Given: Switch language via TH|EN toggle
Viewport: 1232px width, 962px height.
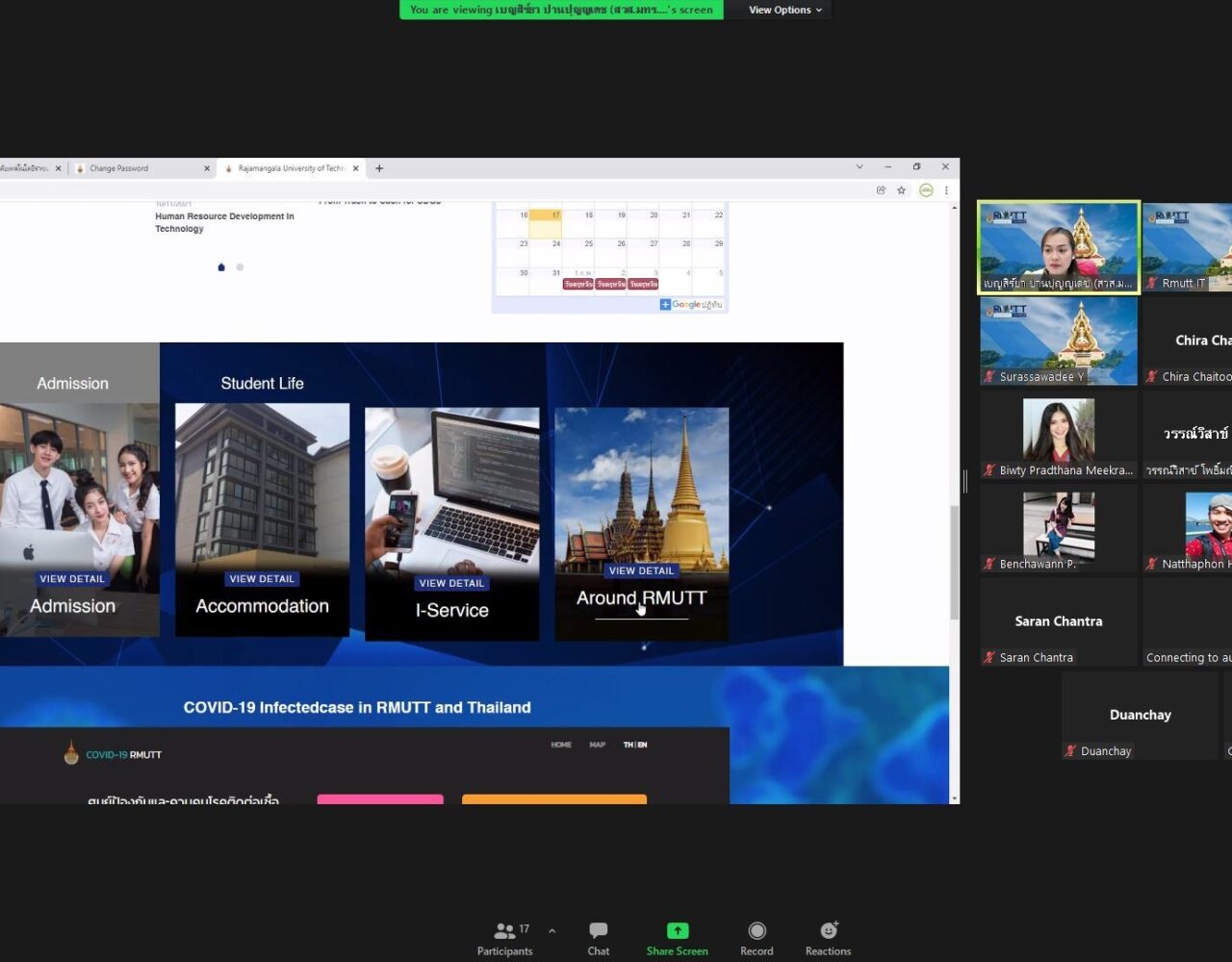Looking at the screenshot, I should click(x=635, y=745).
